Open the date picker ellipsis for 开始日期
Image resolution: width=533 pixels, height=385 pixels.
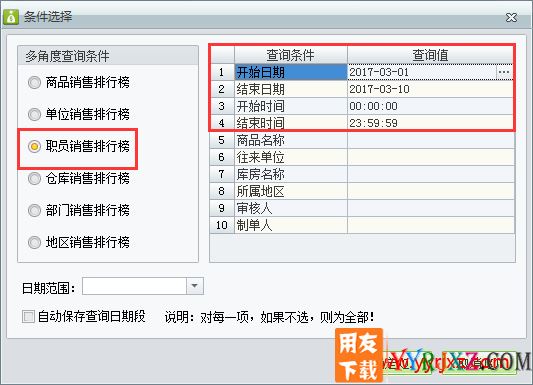(504, 72)
